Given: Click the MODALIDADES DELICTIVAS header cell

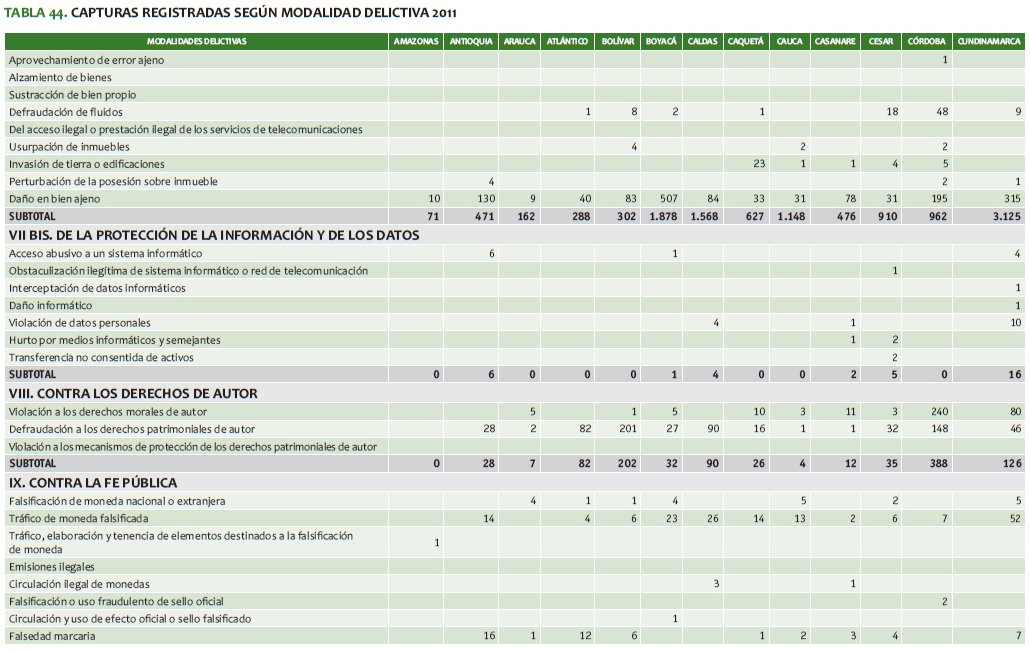Looking at the screenshot, I should coord(197,42).
